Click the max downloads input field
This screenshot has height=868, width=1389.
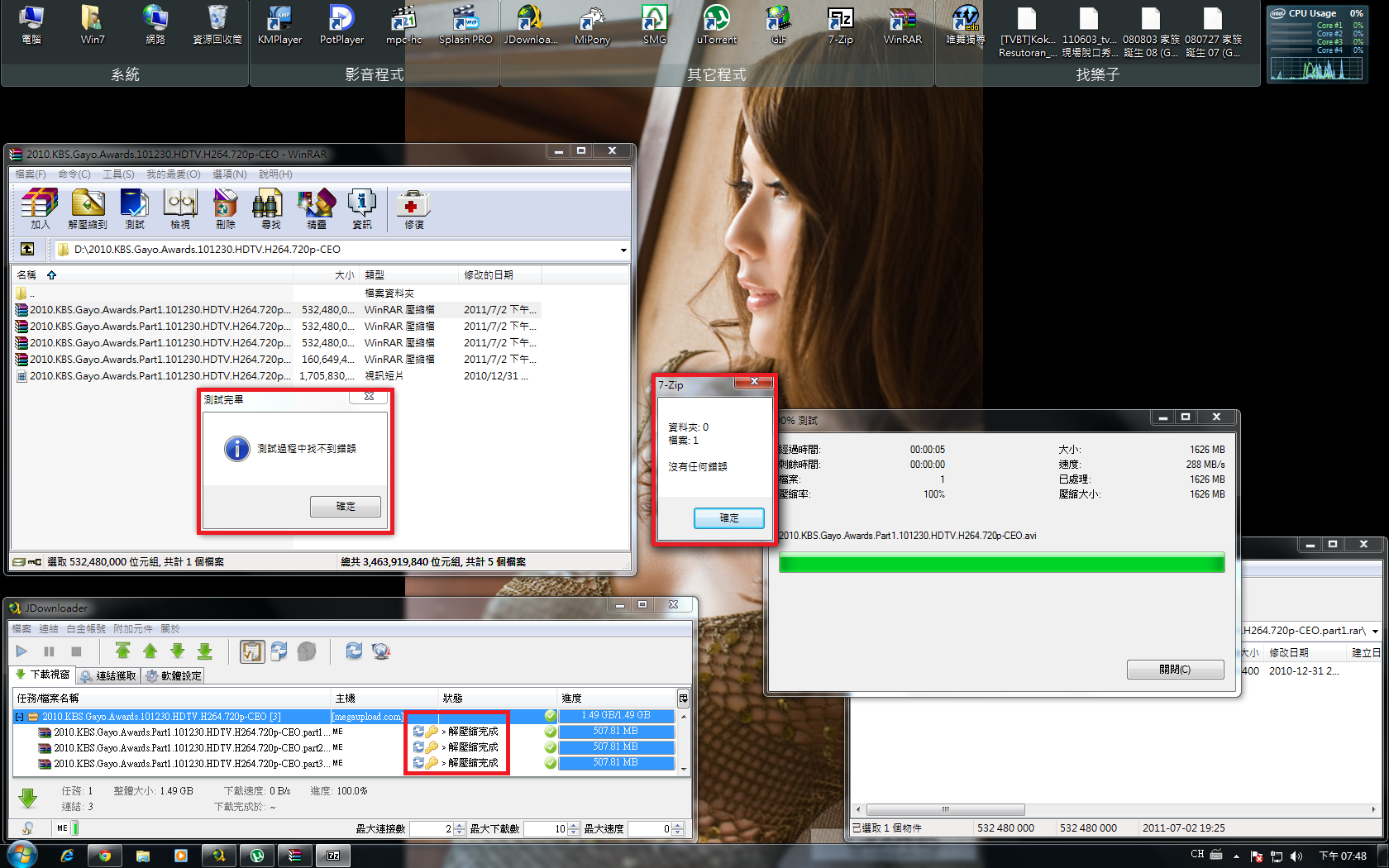[x=546, y=828]
